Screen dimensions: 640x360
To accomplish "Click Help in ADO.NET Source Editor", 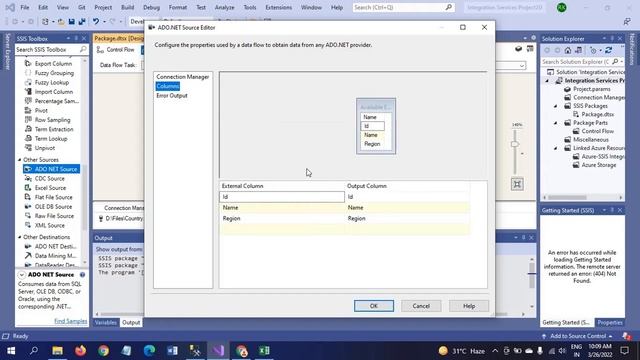I will [469, 306].
